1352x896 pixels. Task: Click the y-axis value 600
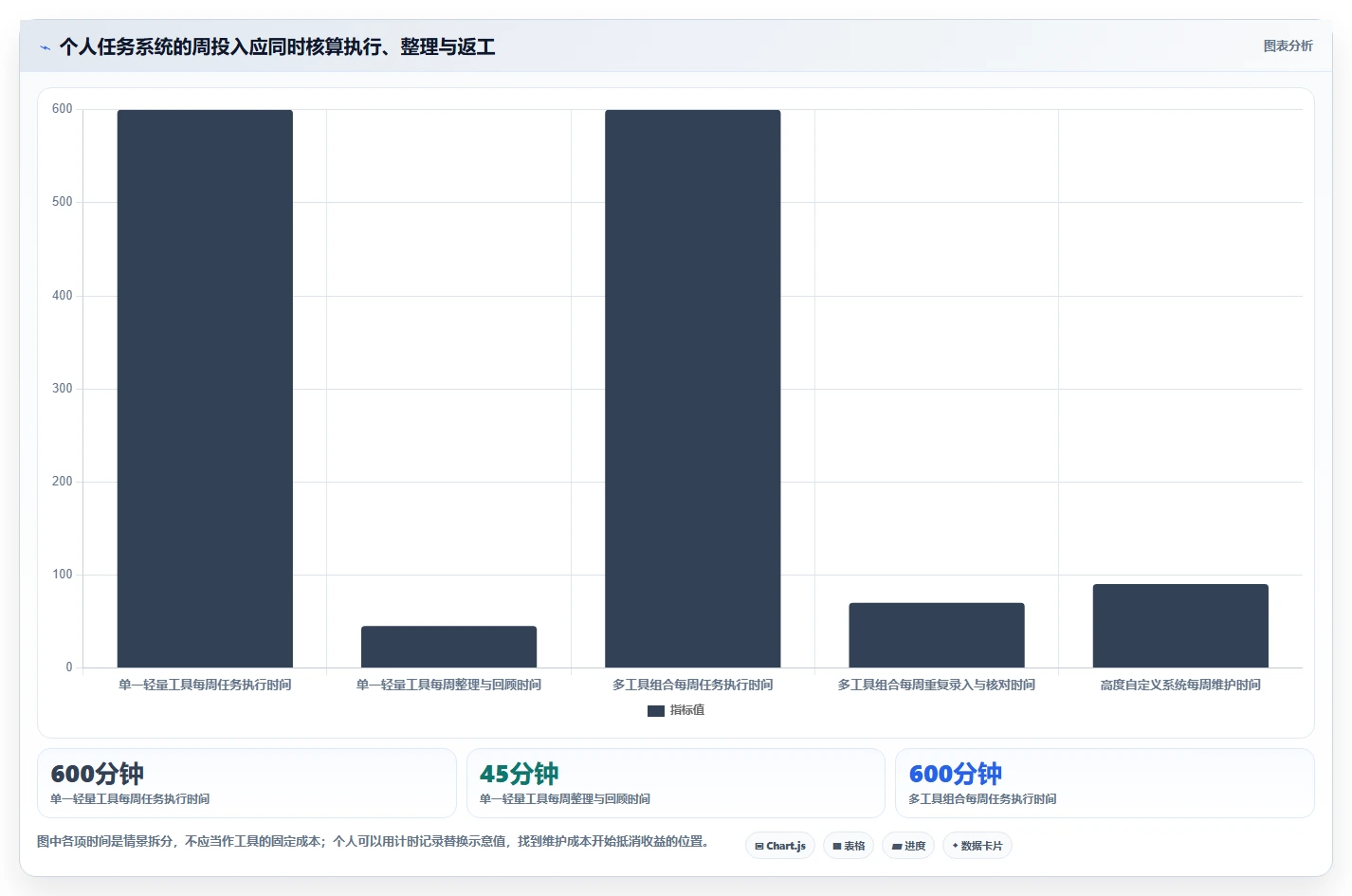click(x=63, y=109)
